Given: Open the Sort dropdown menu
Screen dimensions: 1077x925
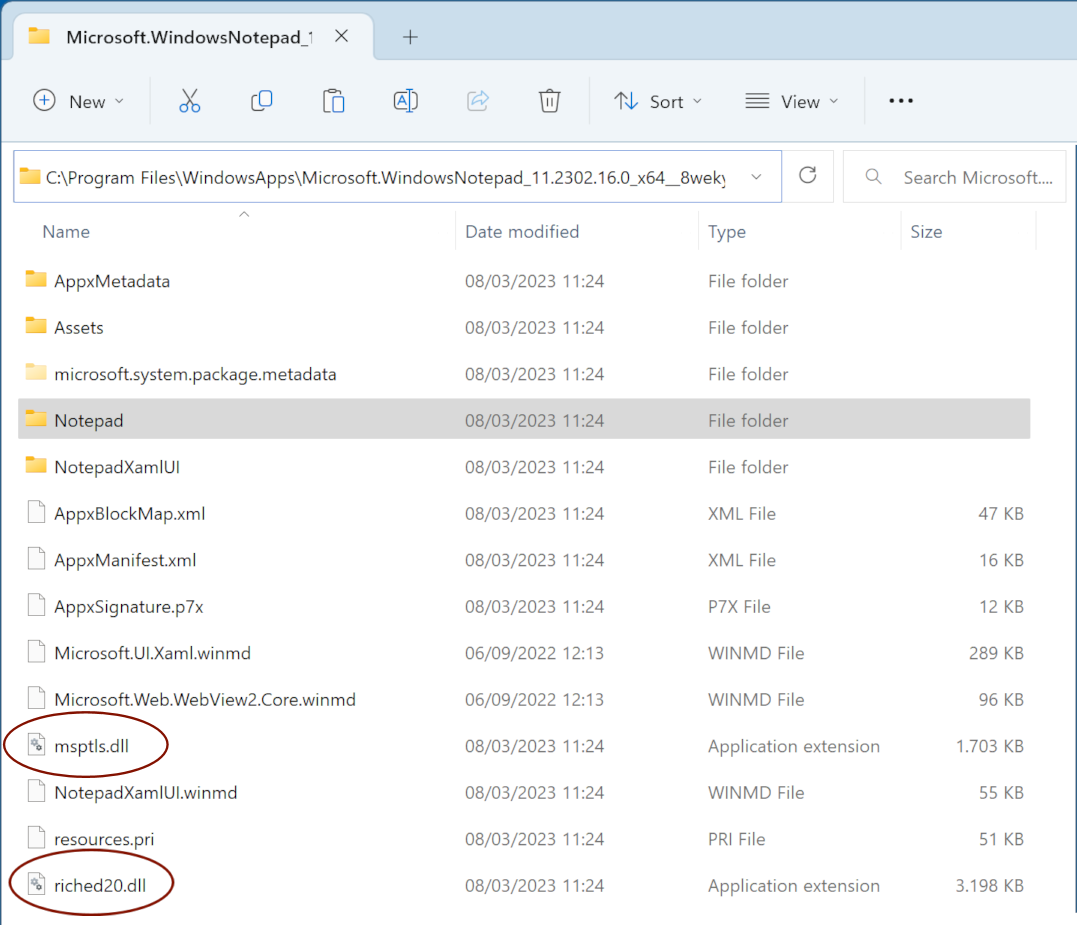Looking at the screenshot, I should (x=658, y=102).
